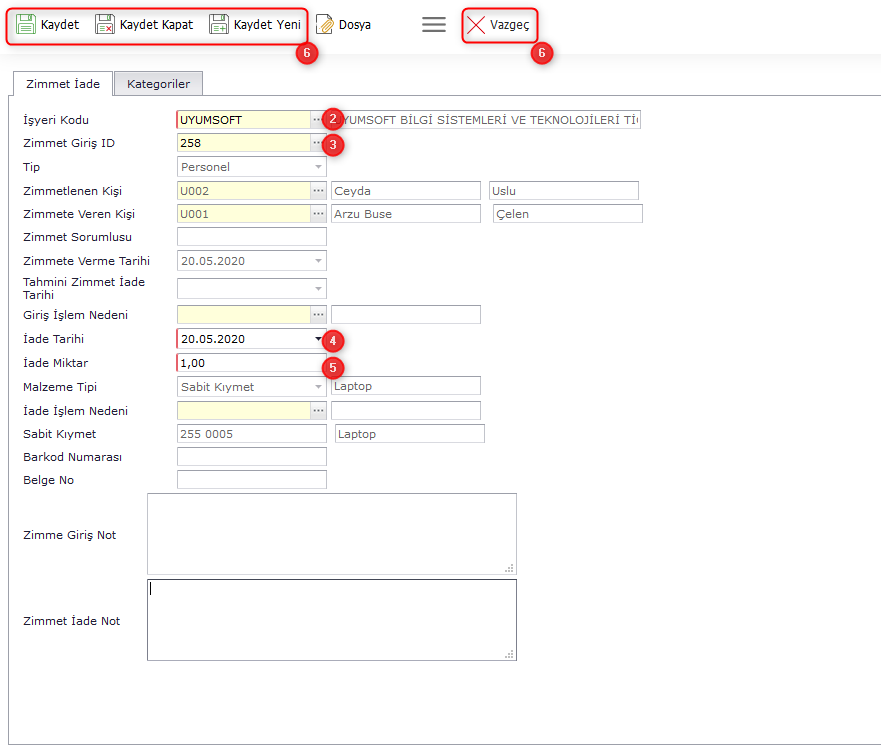This screenshot has height=754, width=881.
Task: Click into the İade Miktar field
Action: pos(250,363)
